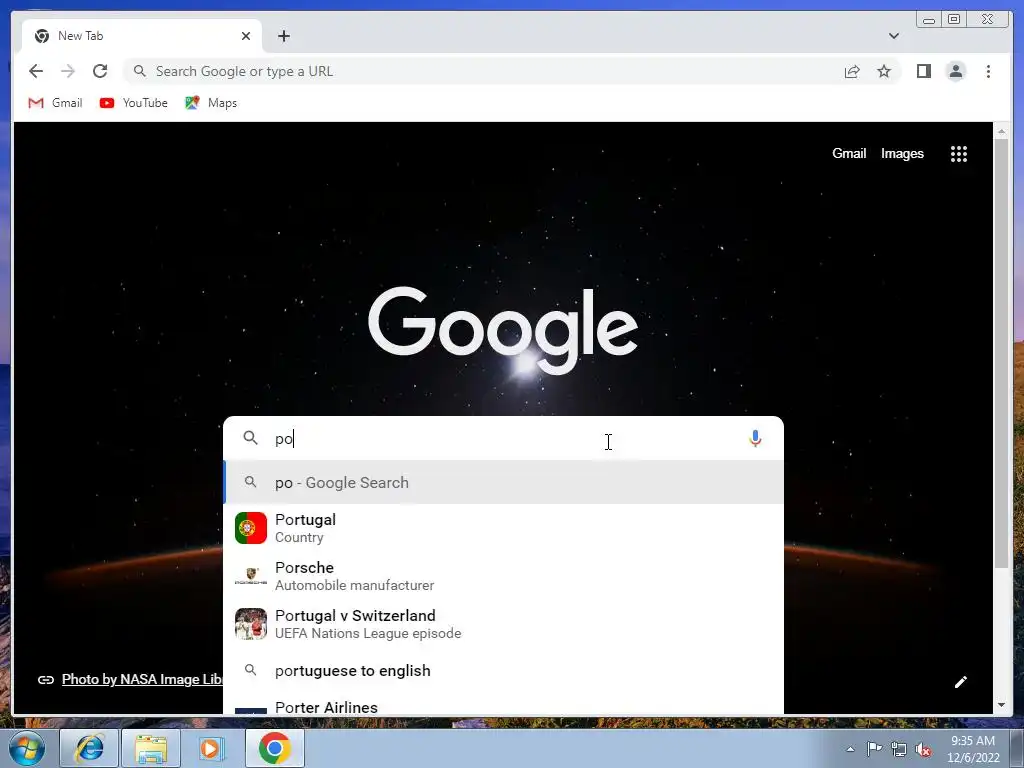Open the Action Center flag icon
This screenshot has height=768, width=1024.
pyautogui.click(x=874, y=749)
